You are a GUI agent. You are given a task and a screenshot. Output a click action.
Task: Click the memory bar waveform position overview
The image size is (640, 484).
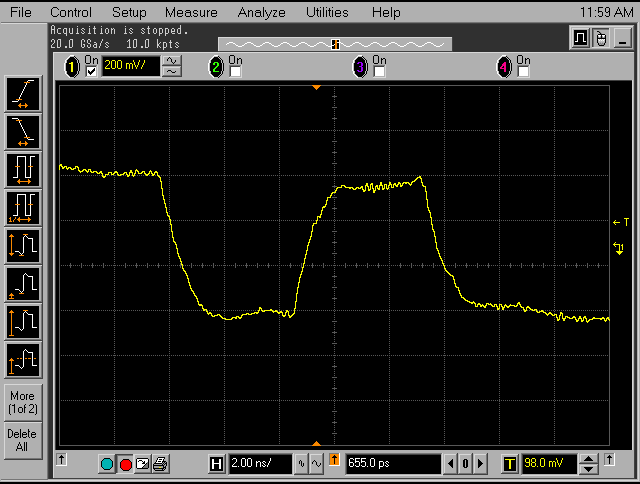[x=335, y=44]
